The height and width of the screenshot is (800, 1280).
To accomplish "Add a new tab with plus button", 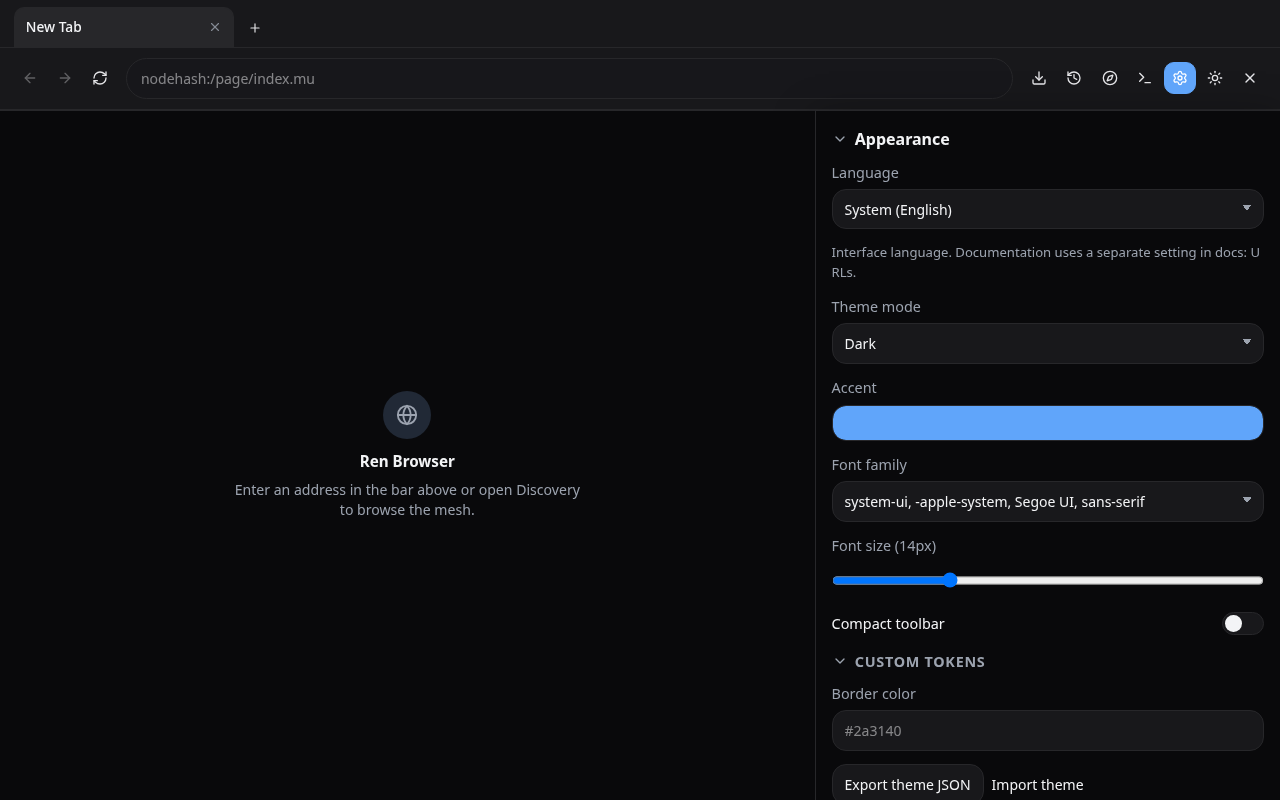I will [255, 28].
